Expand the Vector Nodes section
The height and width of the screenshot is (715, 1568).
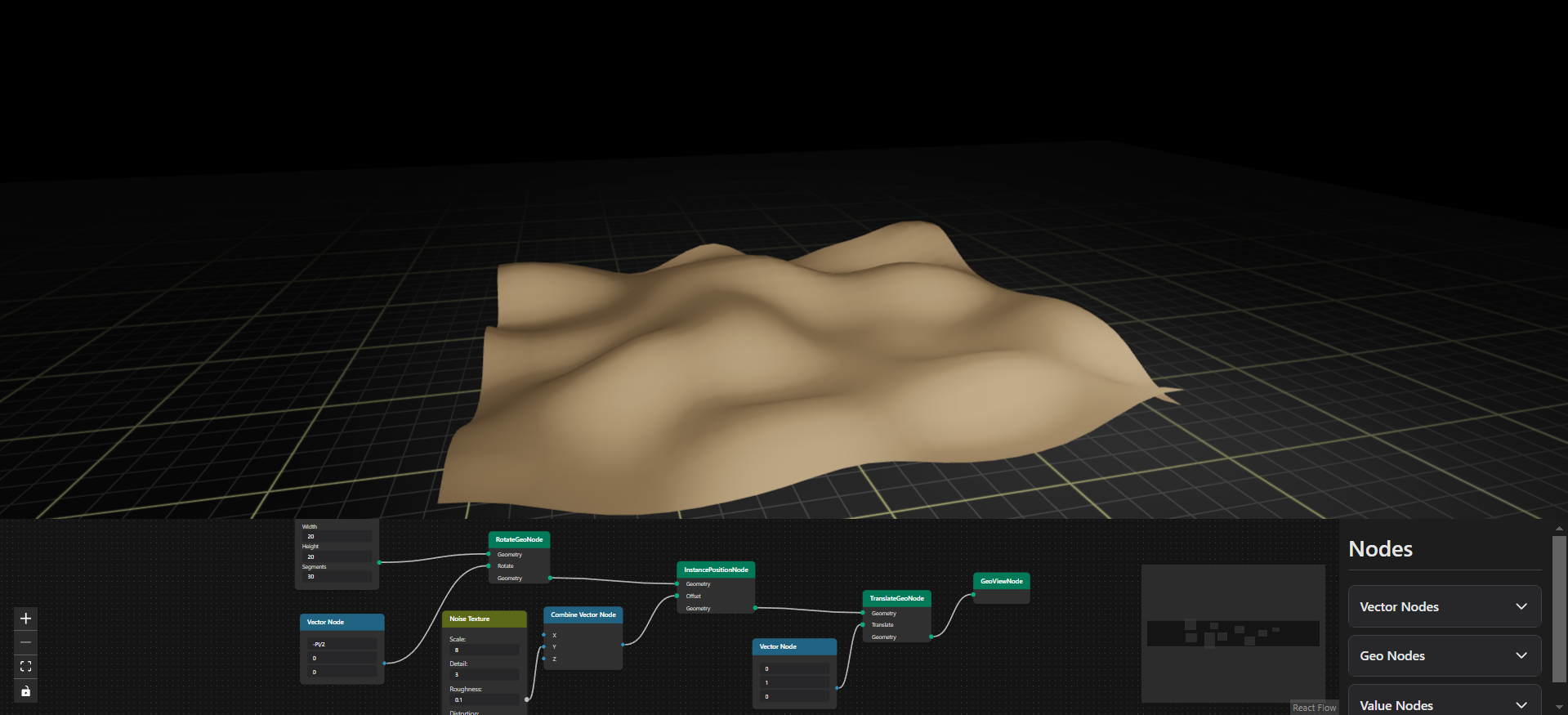[x=1444, y=606]
